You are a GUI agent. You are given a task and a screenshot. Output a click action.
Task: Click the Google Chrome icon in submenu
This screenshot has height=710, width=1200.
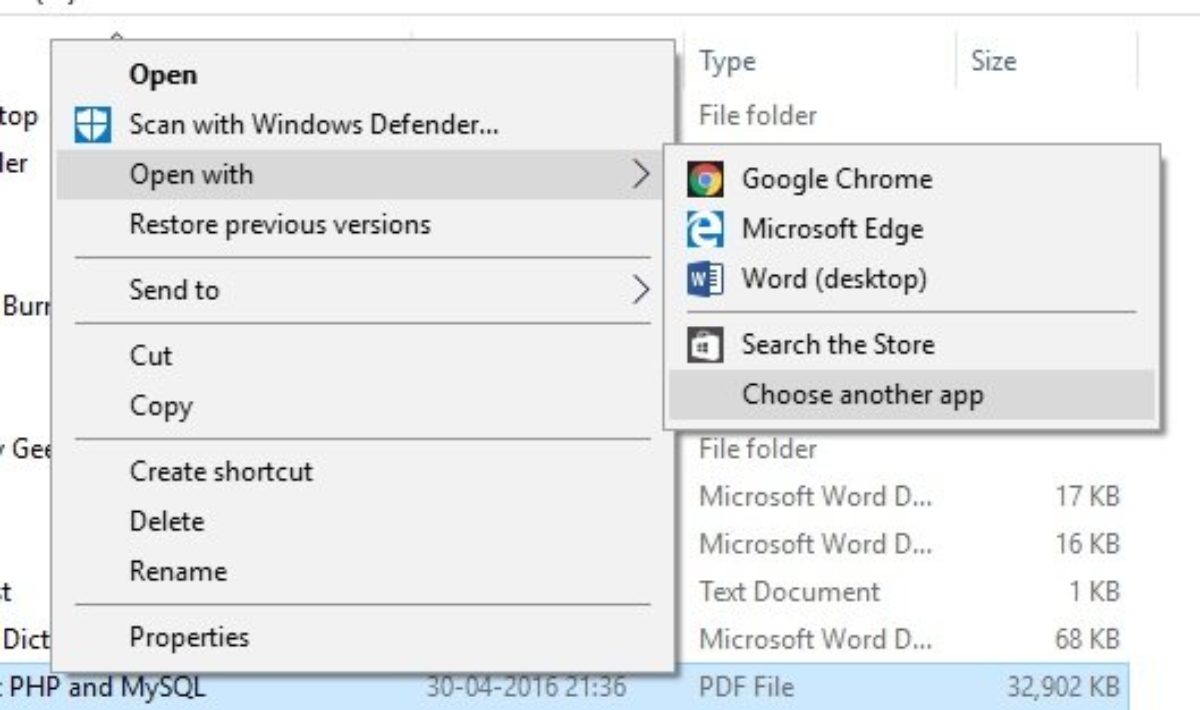[x=705, y=180]
